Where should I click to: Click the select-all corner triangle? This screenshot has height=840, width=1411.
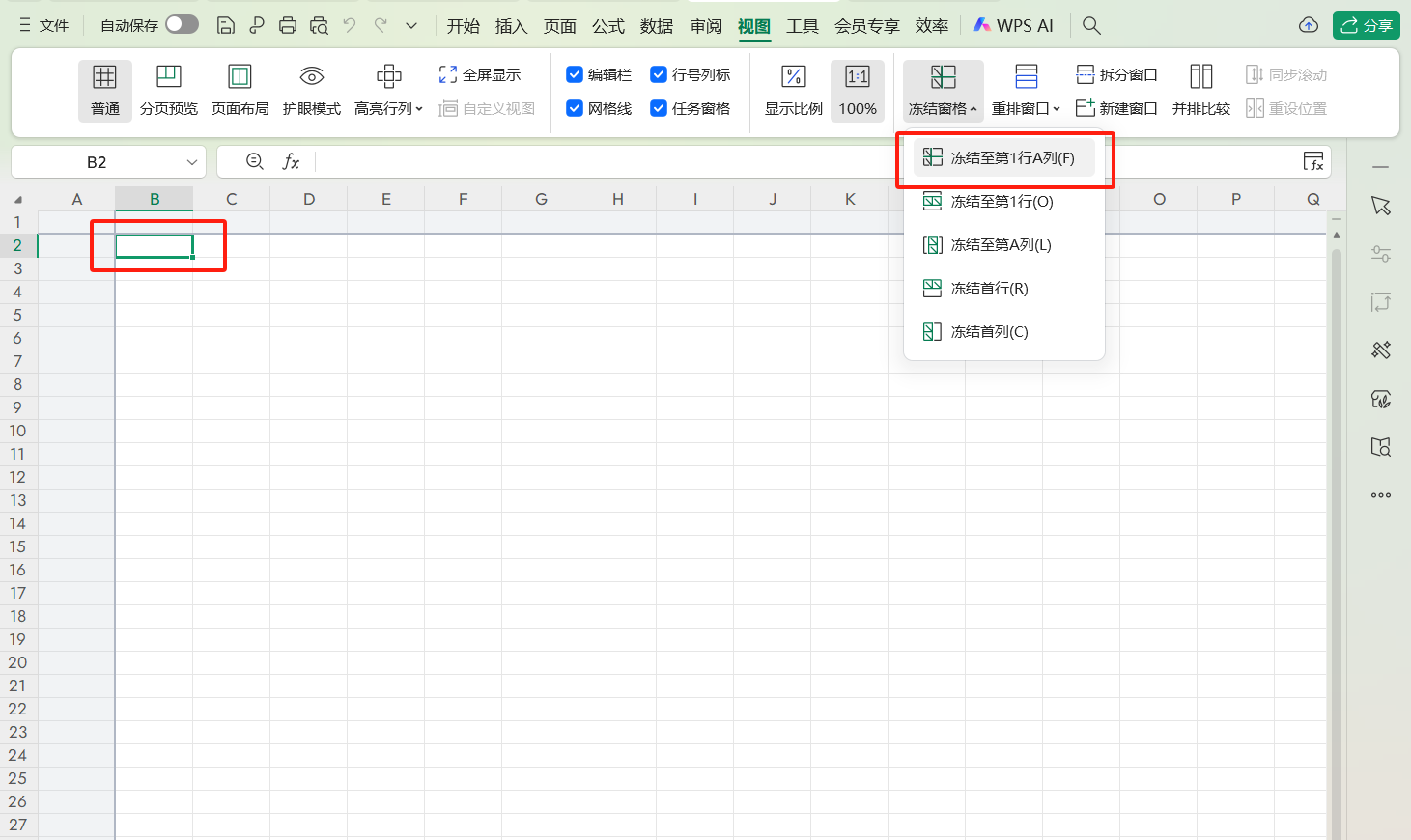18,200
